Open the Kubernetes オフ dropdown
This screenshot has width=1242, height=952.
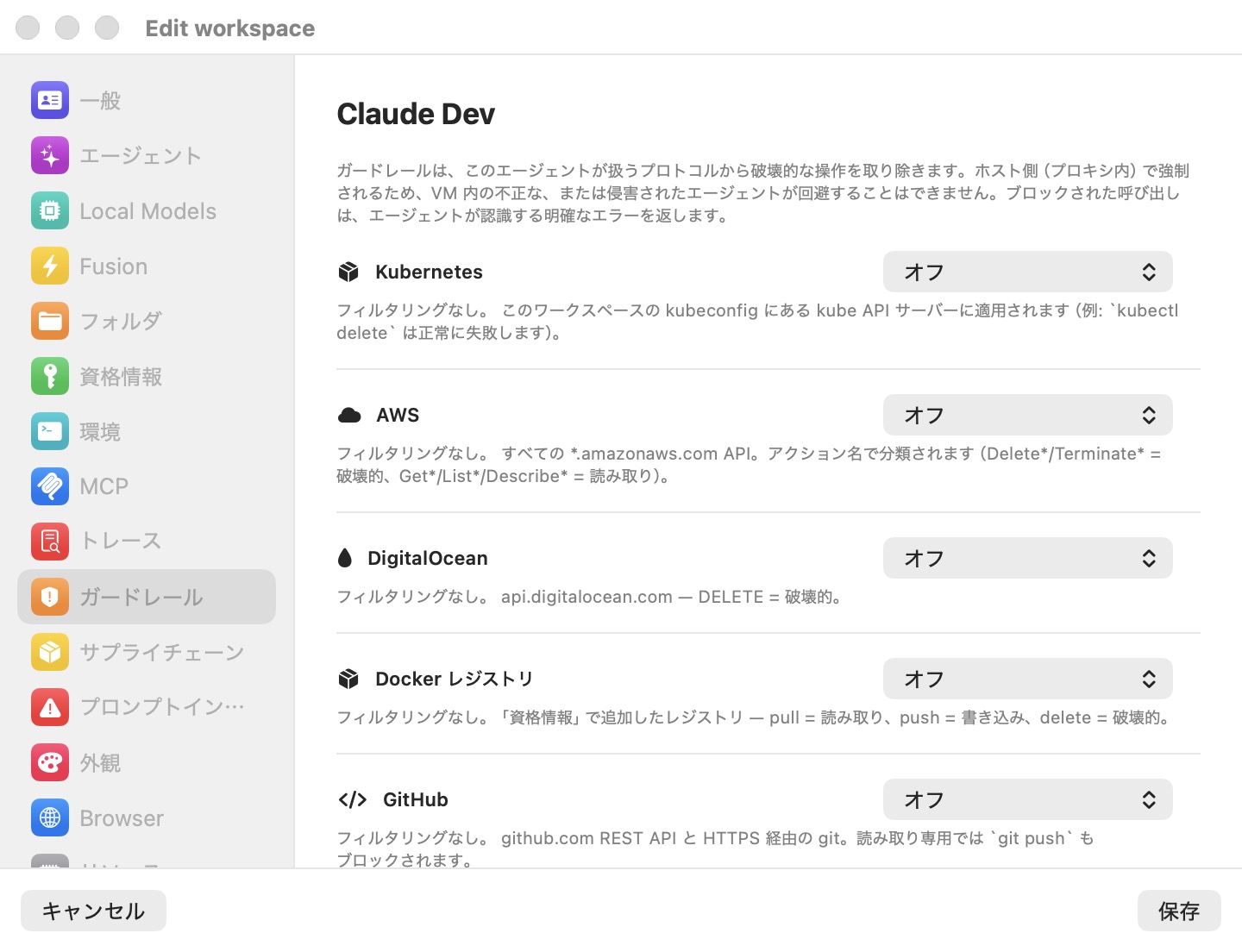tap(1027, 272)
